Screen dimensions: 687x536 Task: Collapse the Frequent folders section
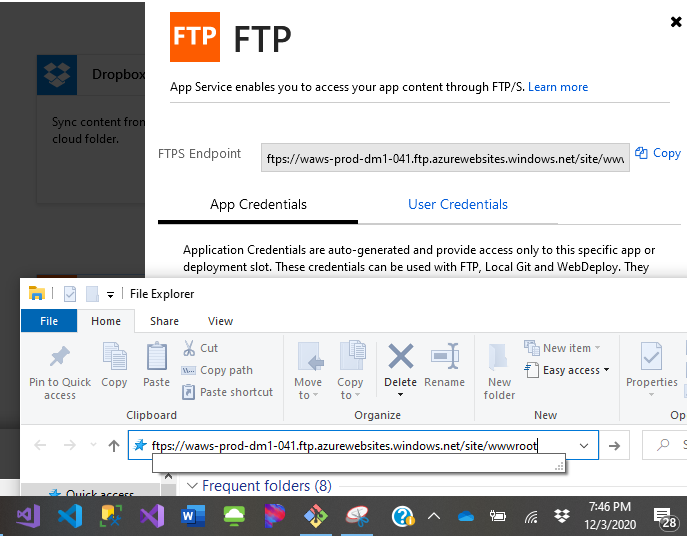point(192,486)
